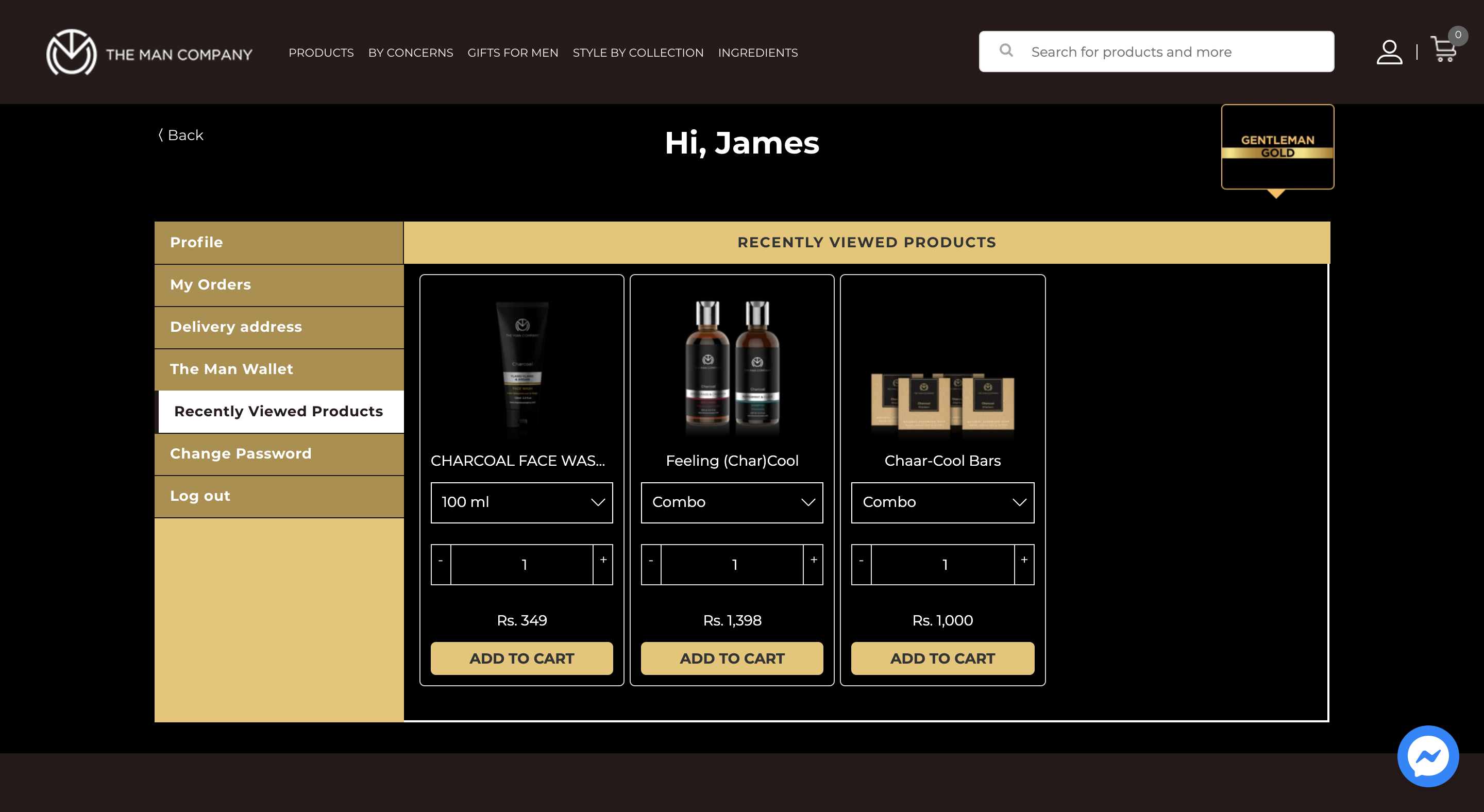Open The Man Wallet section

[x=279, y=369]
